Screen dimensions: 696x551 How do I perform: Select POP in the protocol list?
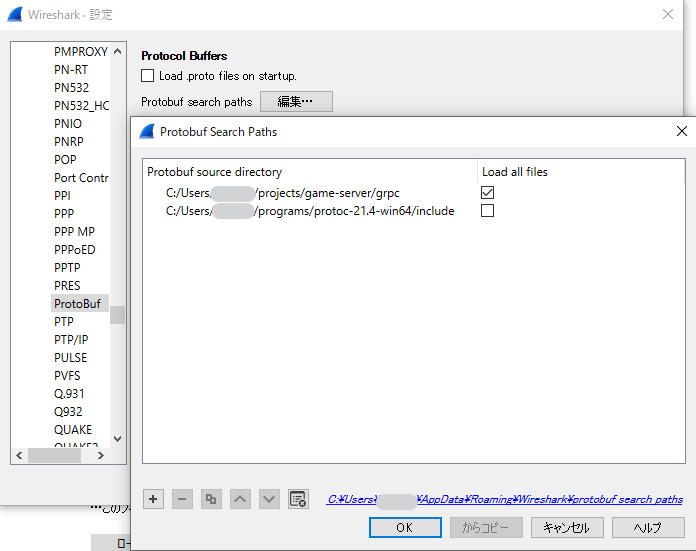tap(65, 160)
